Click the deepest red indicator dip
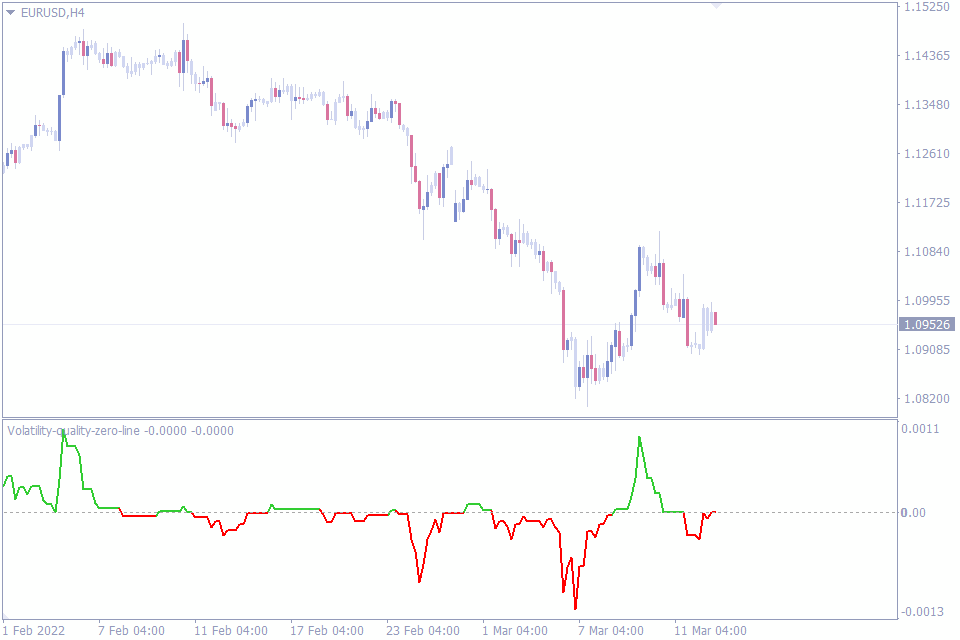960x640 pixels. point(574,607)
